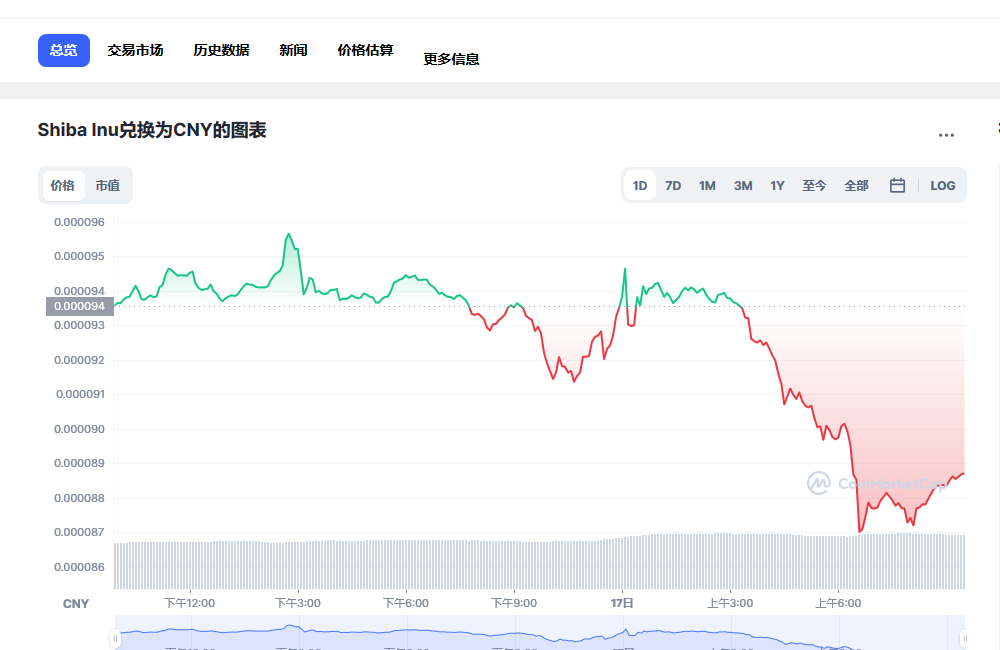Select the 全部 all-time range

pos(857,186)
